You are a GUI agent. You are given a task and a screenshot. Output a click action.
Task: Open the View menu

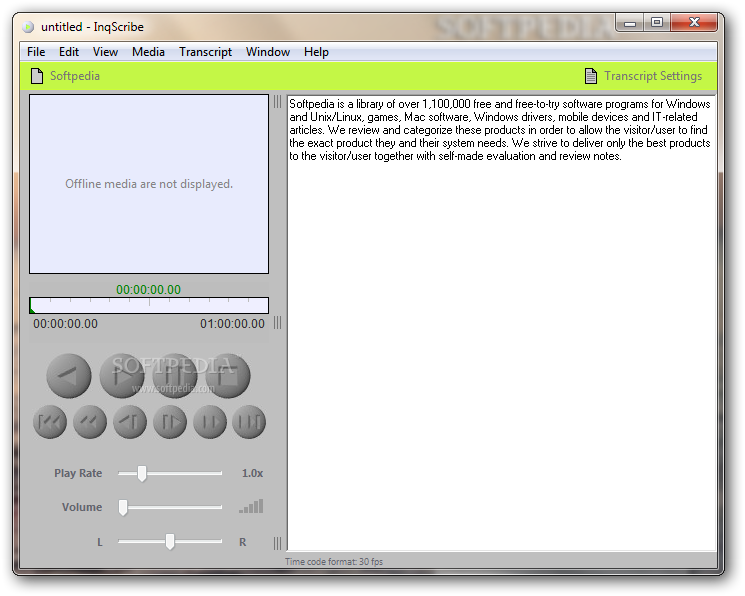click(x=105, y=52)
